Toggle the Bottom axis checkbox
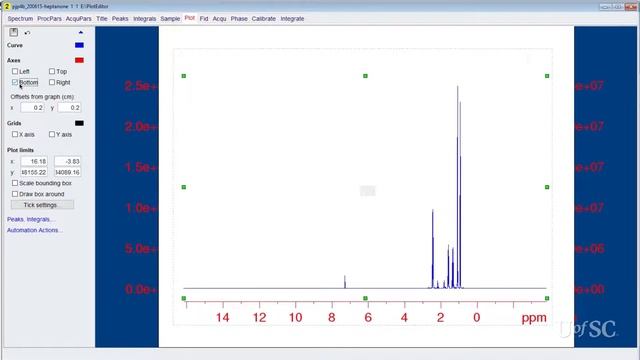 pyautogui.click(x=15, y=82)
